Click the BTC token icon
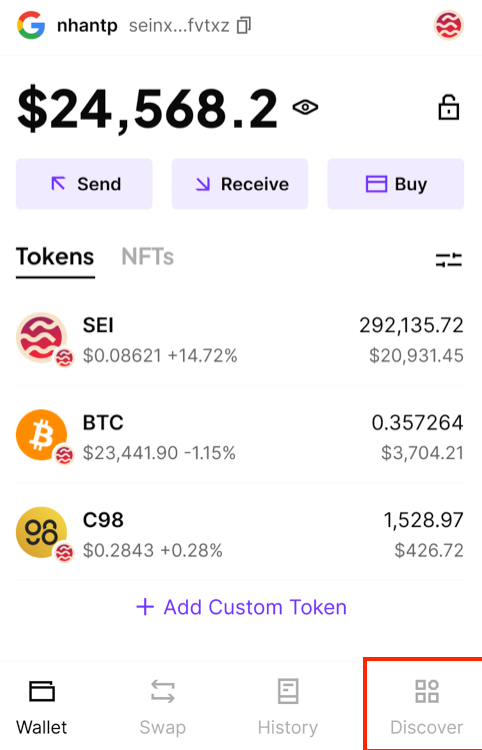 [x=42, y=435]
